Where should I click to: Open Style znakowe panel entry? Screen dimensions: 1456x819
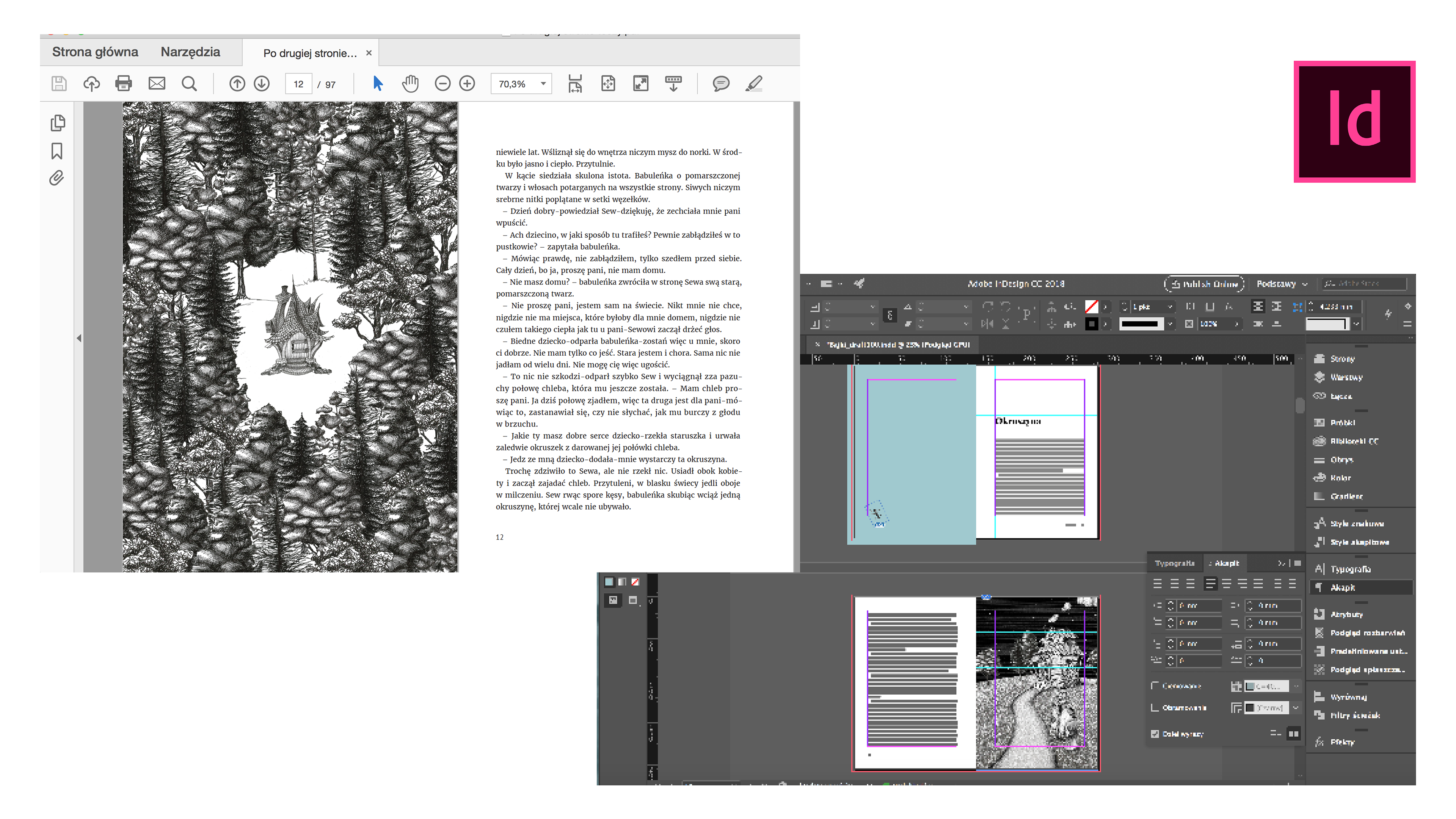(1349, 523)
